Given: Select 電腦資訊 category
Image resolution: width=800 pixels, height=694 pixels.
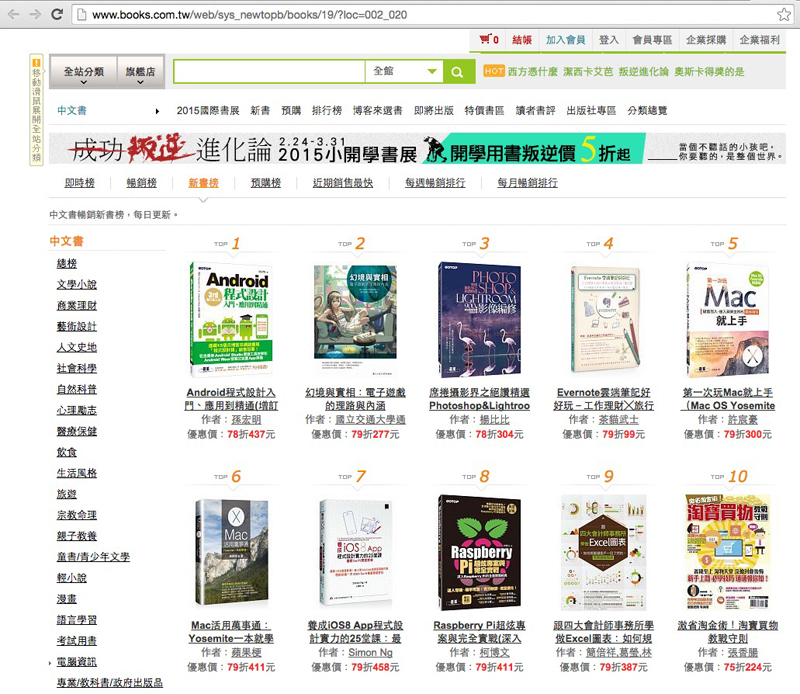Looking at the screenshot, I should click(x=77, y=662).
